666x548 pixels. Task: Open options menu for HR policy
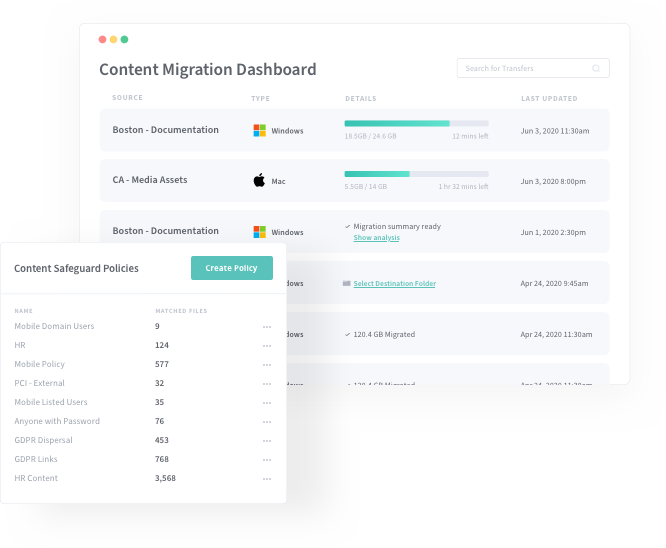click(x=267, y=346)
